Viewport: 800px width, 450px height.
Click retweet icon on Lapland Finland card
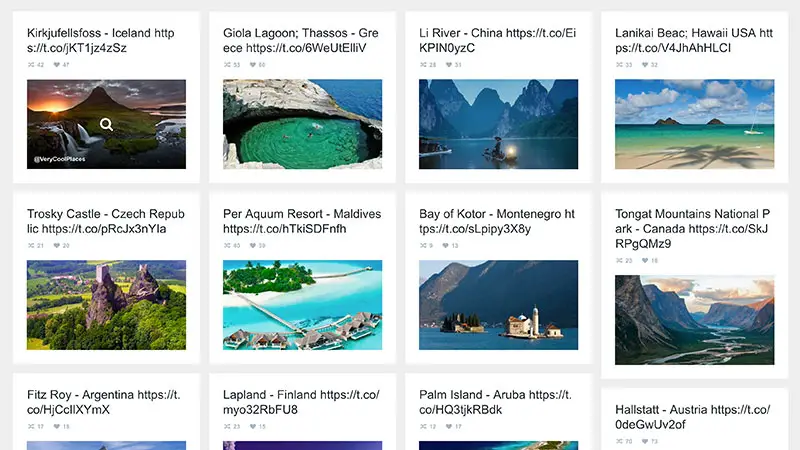click(227, 427)
